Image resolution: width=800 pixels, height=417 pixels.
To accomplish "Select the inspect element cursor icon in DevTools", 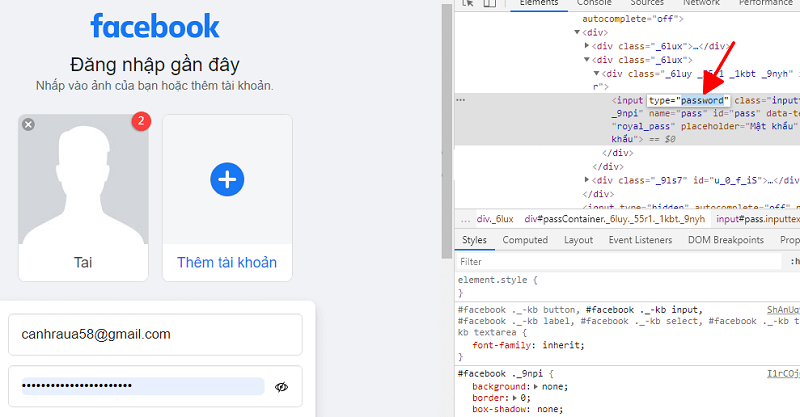I will click(468, 3).
